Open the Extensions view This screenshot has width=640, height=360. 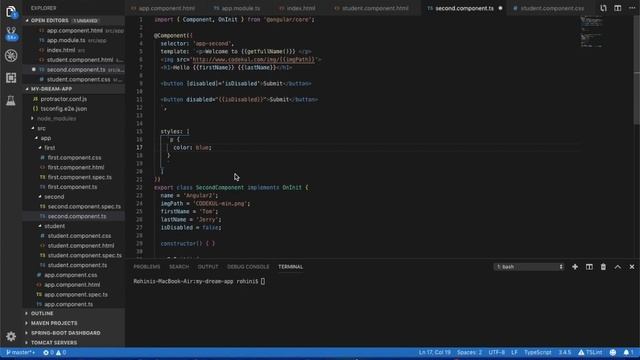(x=11, y=78)
